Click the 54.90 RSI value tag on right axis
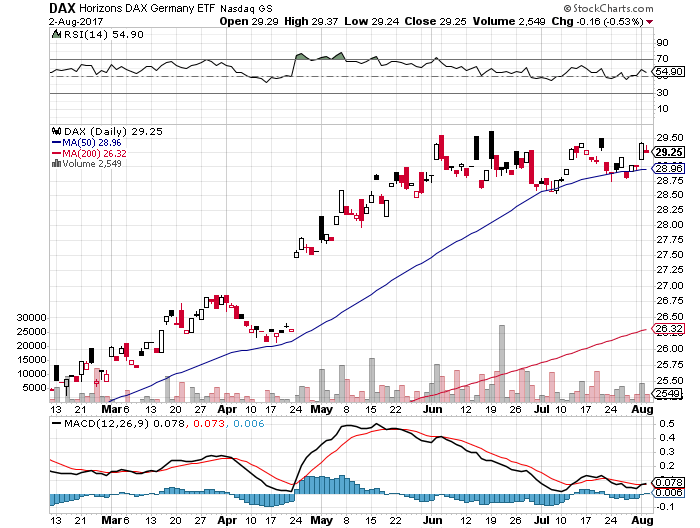Image resolution: width=700 pixels, height=528 pixels. click(x=668, y=73)
